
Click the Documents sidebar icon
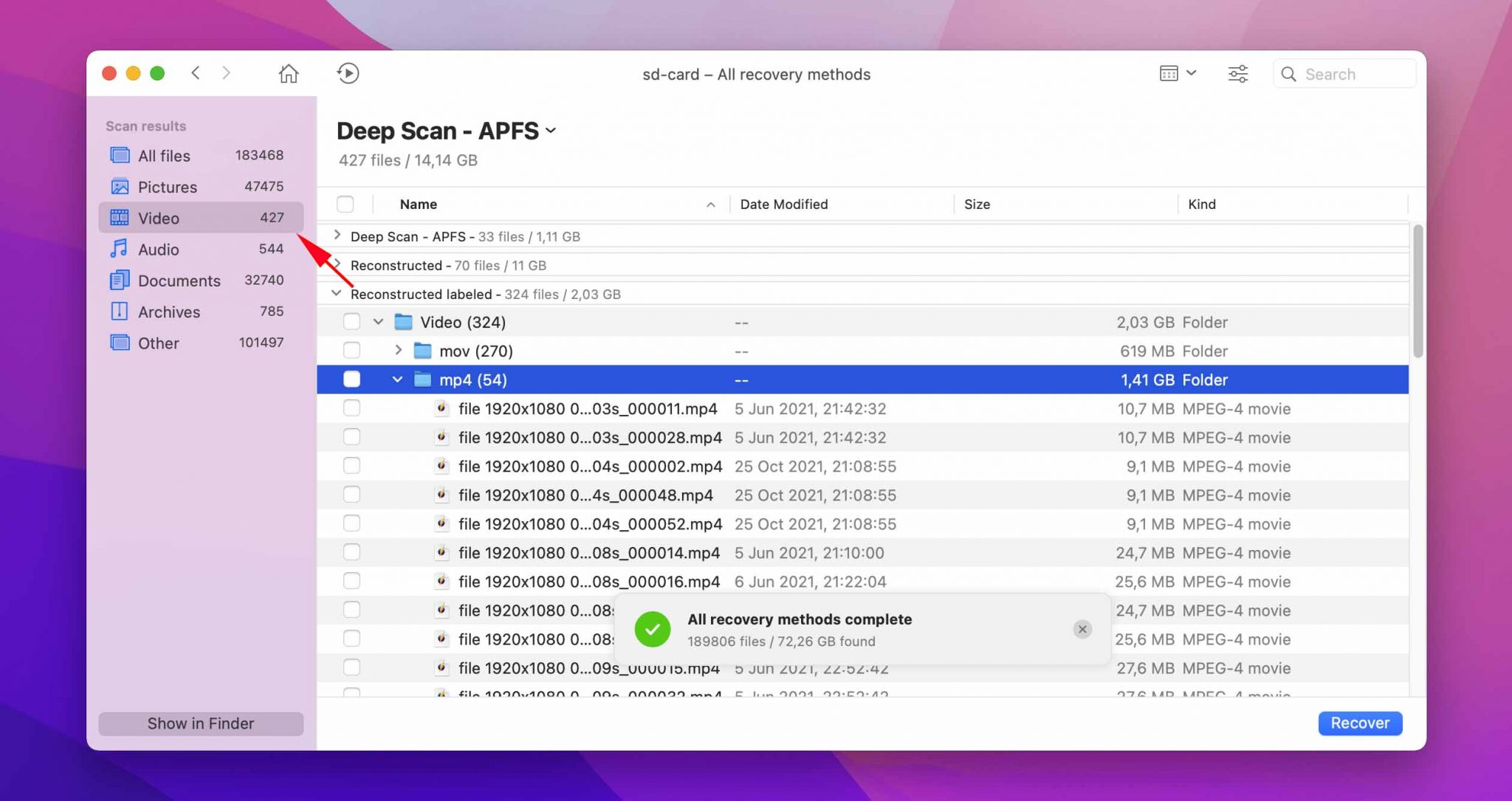120,281
